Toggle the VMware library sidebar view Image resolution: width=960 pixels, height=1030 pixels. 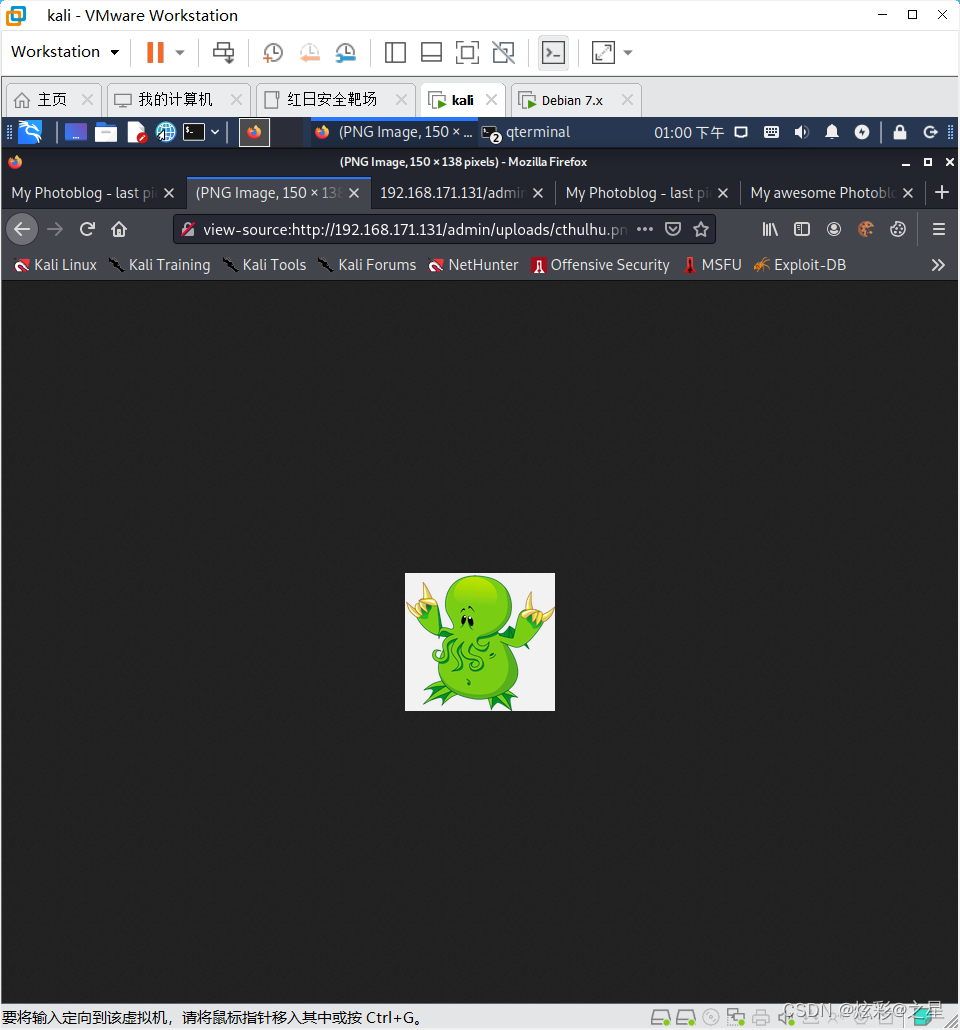coord(395,53)
